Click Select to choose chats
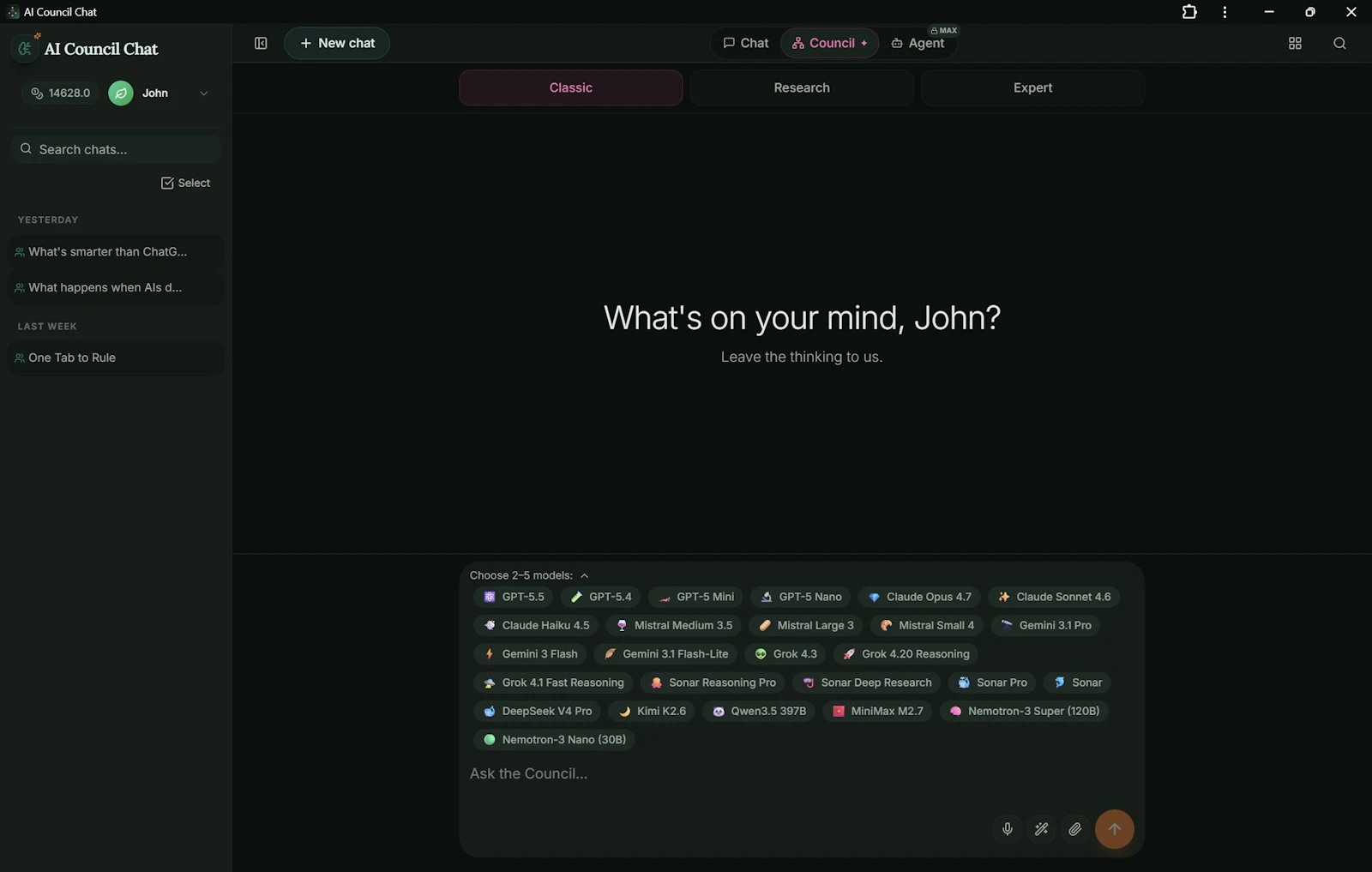Viewport: 1372px width, 872px height. point(185,183)
